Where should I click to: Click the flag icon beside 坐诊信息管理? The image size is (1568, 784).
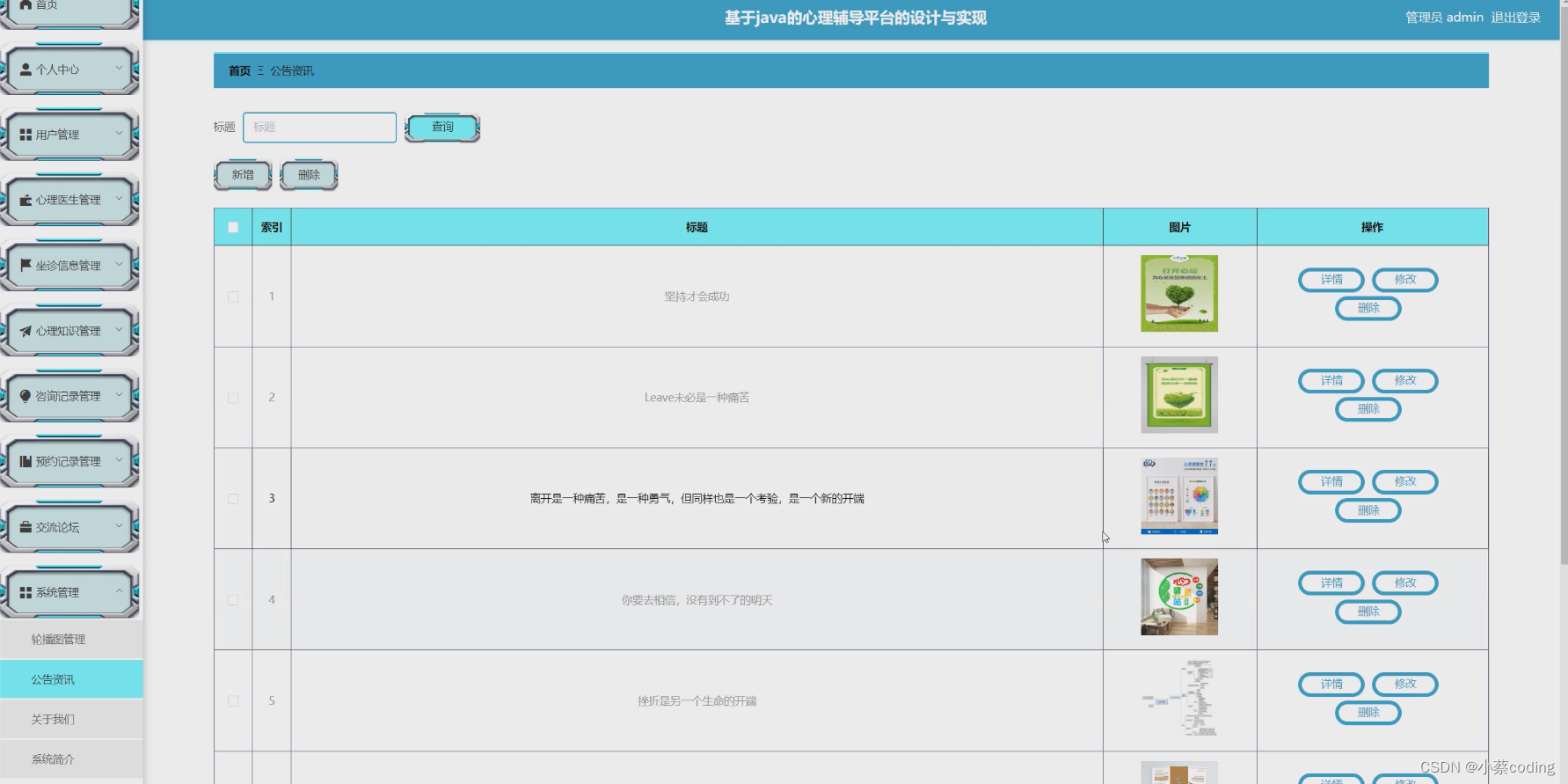(x=26, y=265)
